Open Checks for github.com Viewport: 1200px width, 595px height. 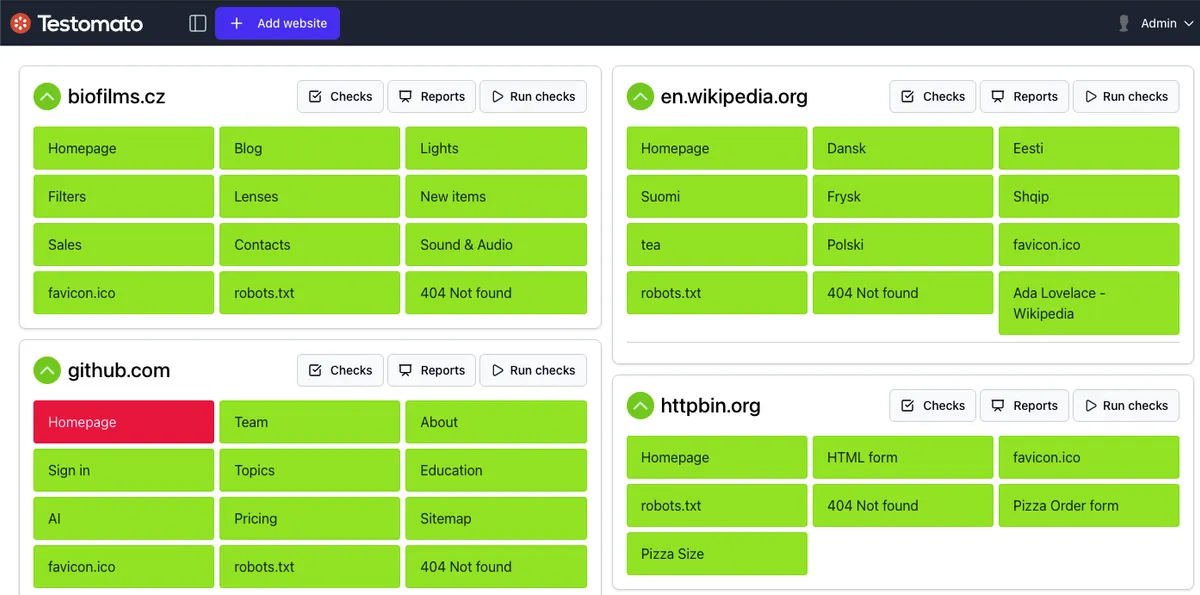pyautogui.click(x=341, y=370)
